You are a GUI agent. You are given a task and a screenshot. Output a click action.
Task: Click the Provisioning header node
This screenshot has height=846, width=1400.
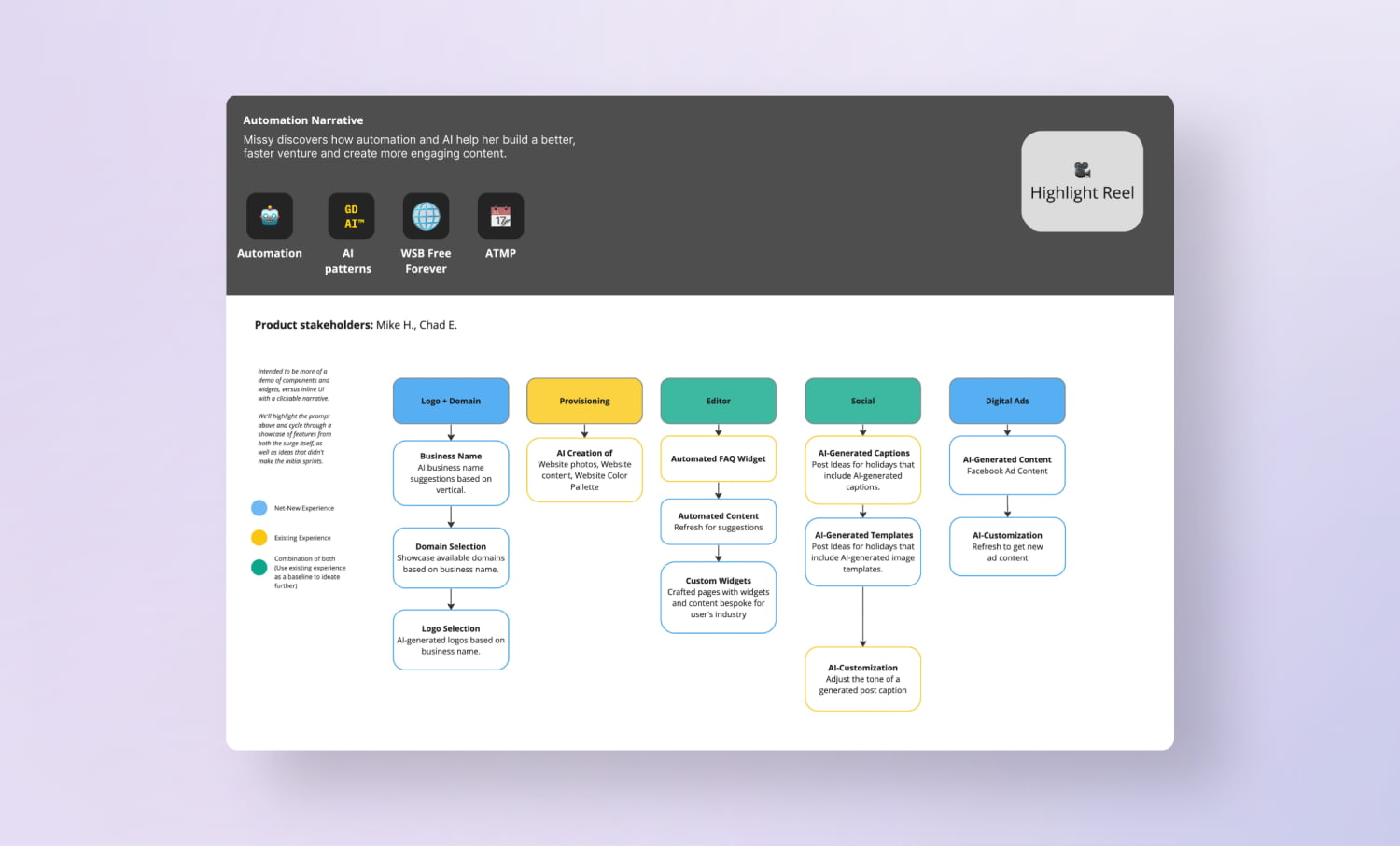click(584, 401)
